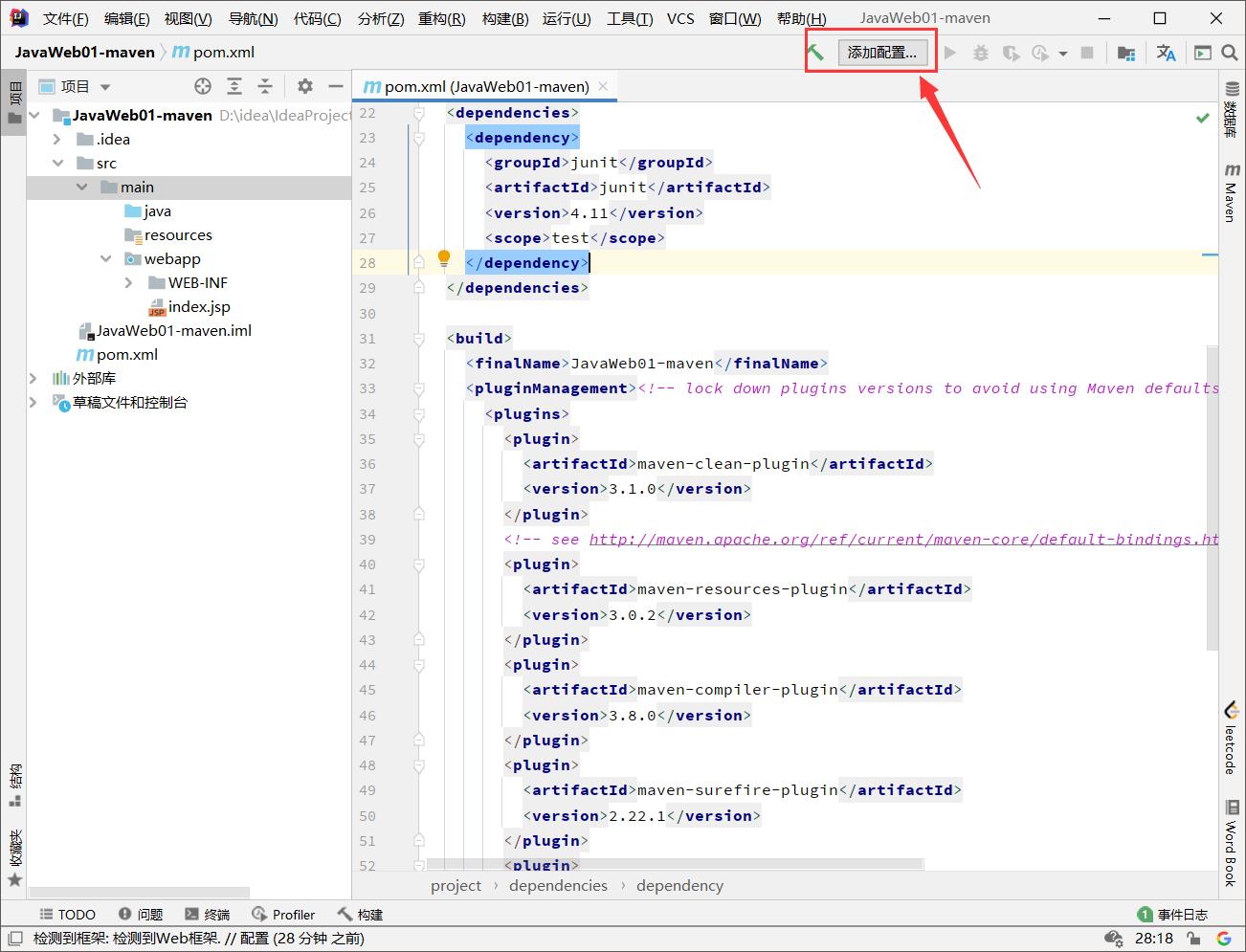The image size is (1246, 952).
Task: Toggle tool window bars in status corner
Action: (x=14, y=939)
